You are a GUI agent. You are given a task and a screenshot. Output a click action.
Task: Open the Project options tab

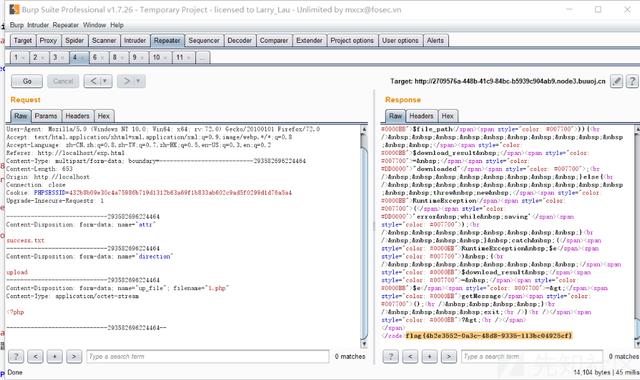(352, 40)
